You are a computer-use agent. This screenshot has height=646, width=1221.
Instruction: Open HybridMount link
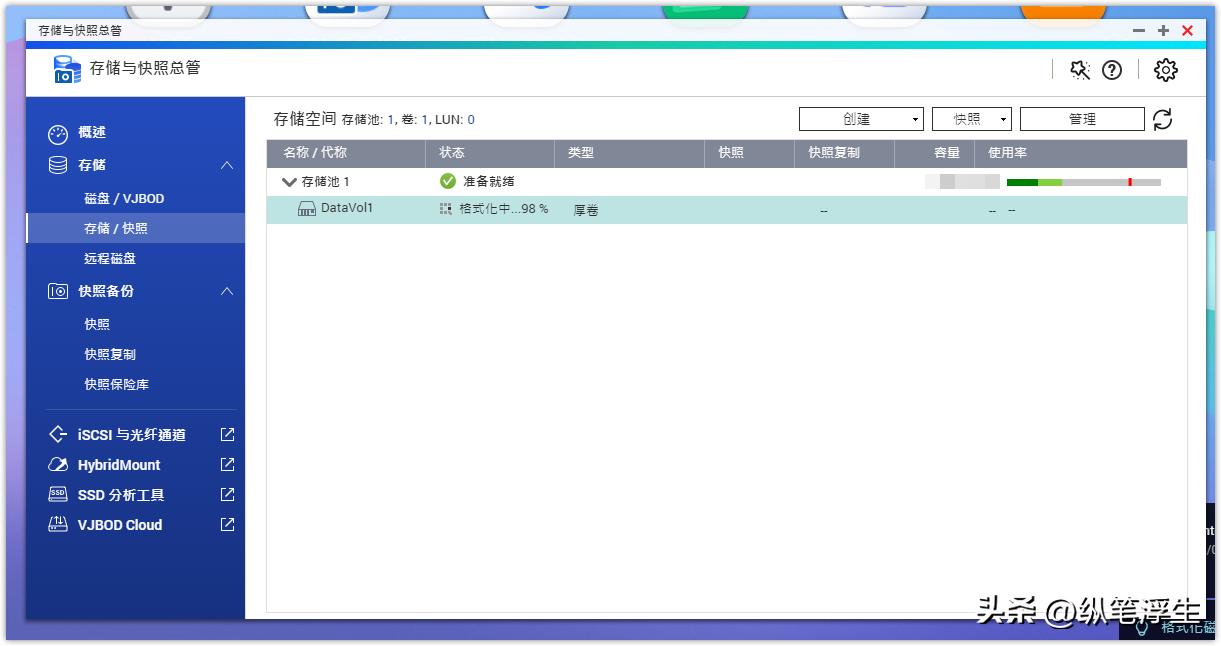(x=119, y=465)
